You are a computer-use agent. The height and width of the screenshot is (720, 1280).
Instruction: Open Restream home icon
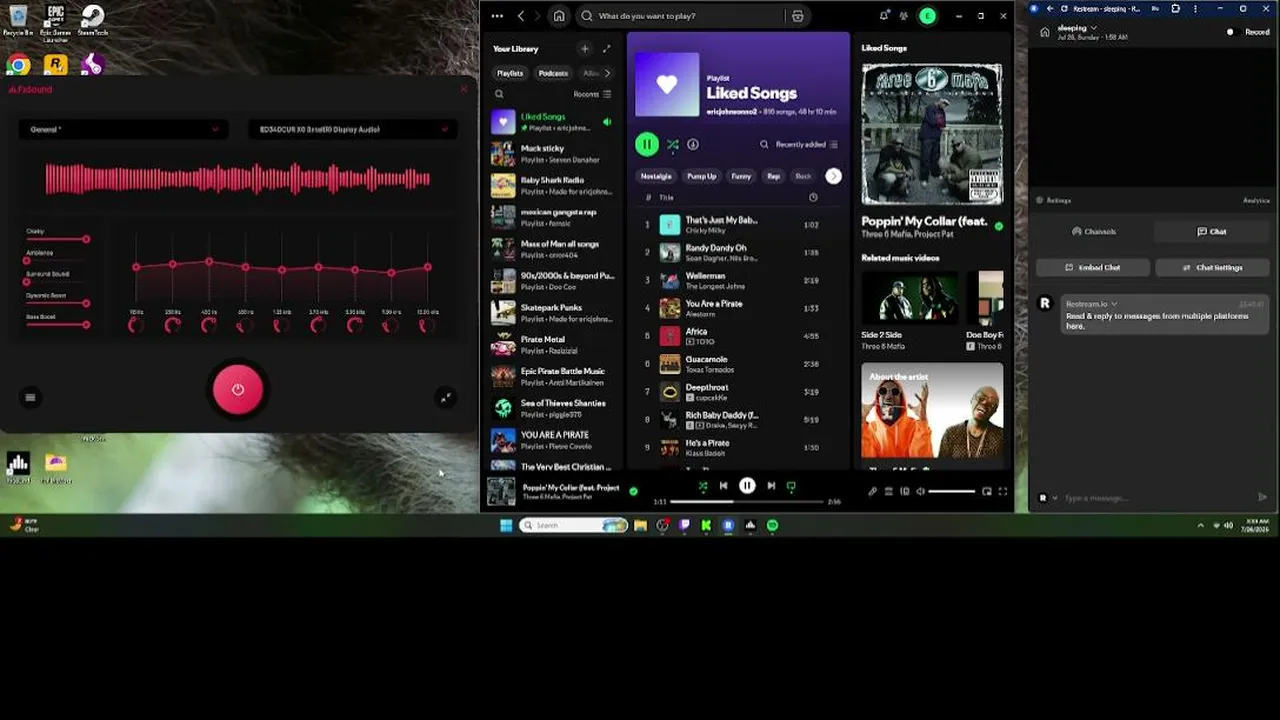(x=1044, y=32)
